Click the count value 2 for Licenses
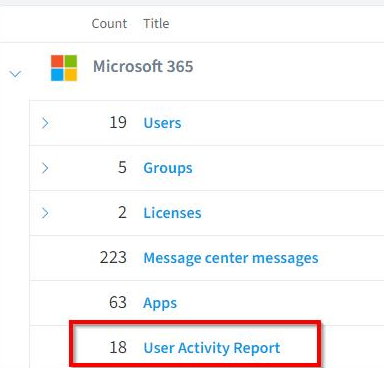The image size is (384, 368). pos(122,213)
